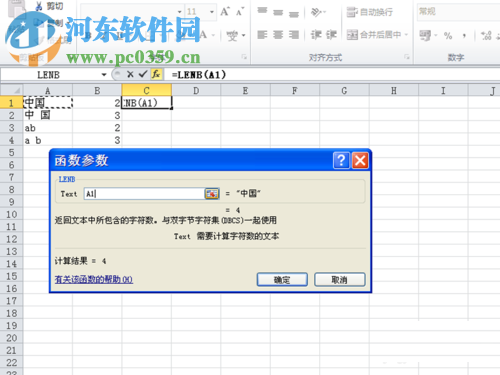Apply Comma Style format
Viewport: 500px width, 375px height.
point(464,35)
